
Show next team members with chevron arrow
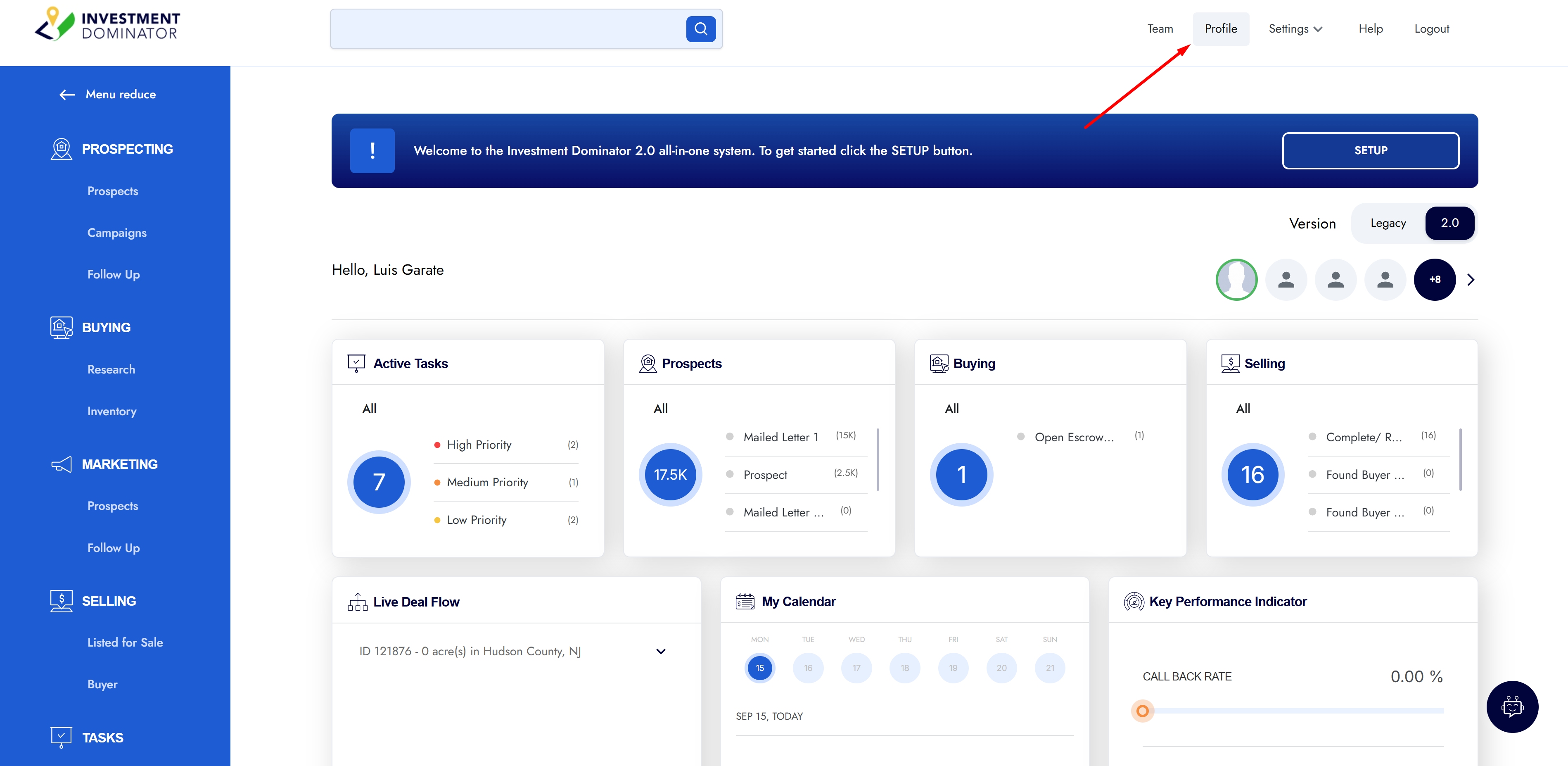coord(1471,279)
